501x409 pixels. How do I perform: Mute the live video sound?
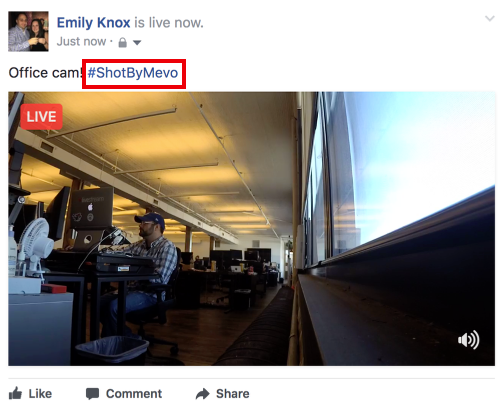click(x=468, y=339)
